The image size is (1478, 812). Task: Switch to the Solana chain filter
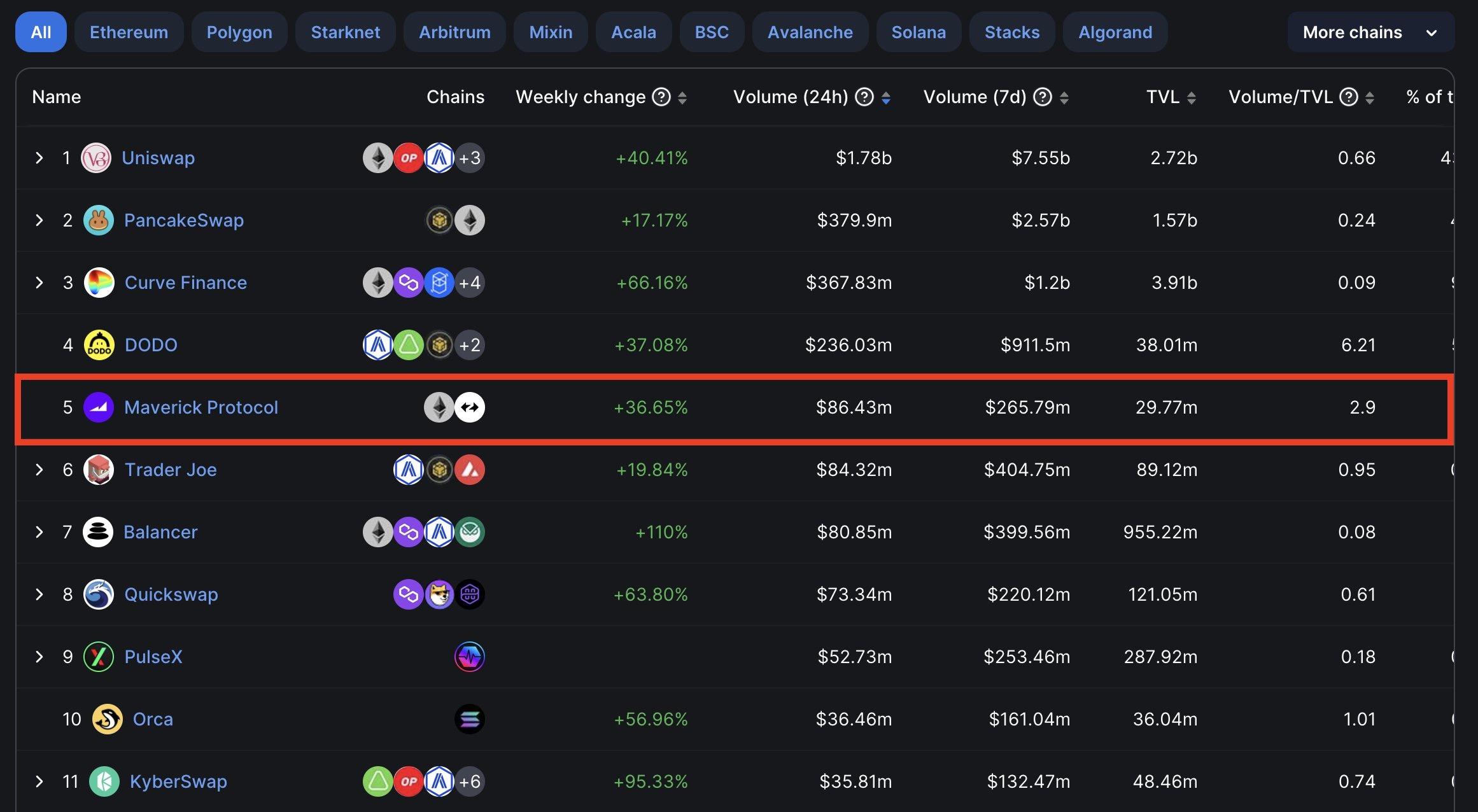point(918,32)
